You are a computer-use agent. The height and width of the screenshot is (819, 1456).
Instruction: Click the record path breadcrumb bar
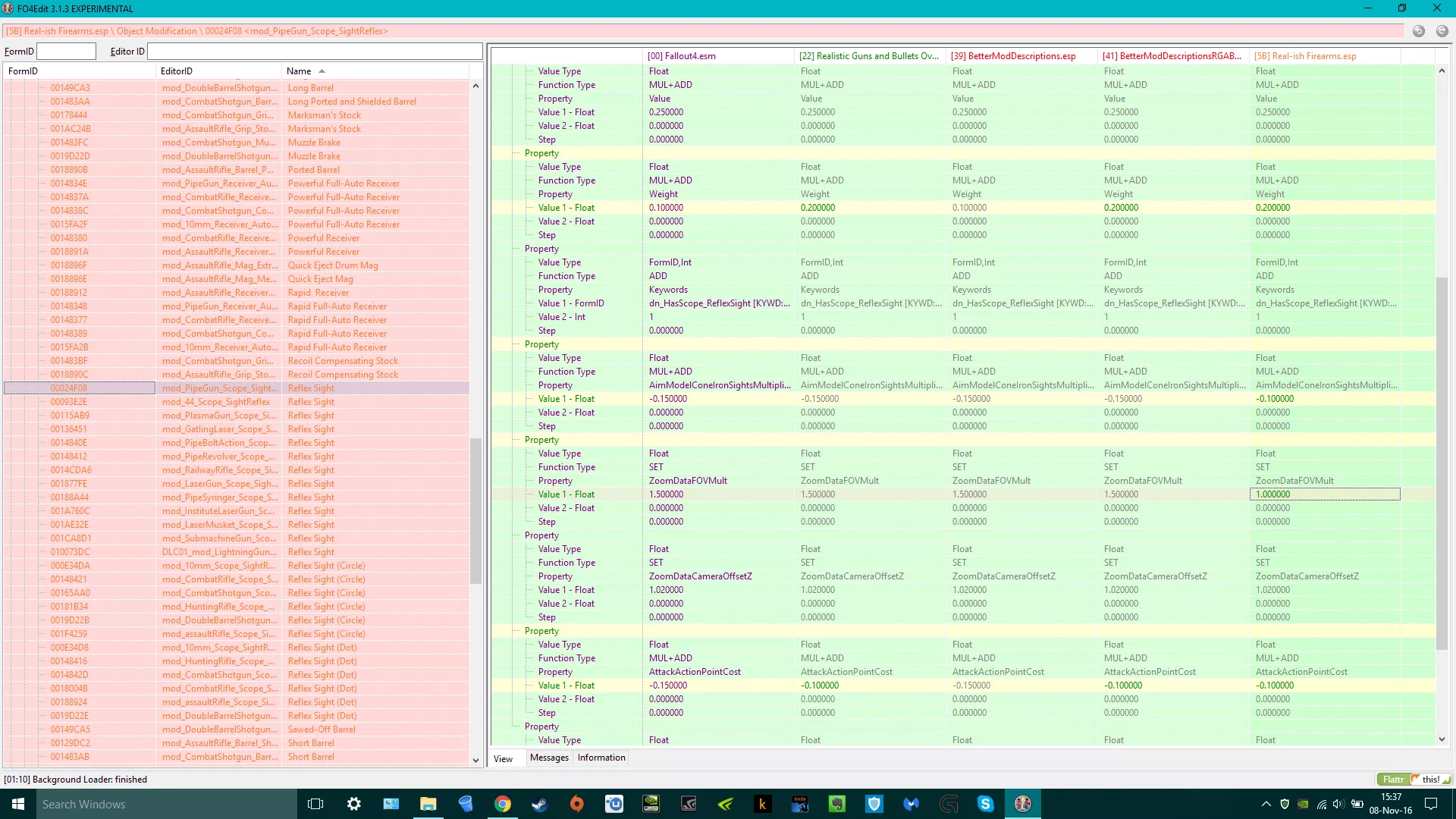pyautogui.click(x=704, y=31)
